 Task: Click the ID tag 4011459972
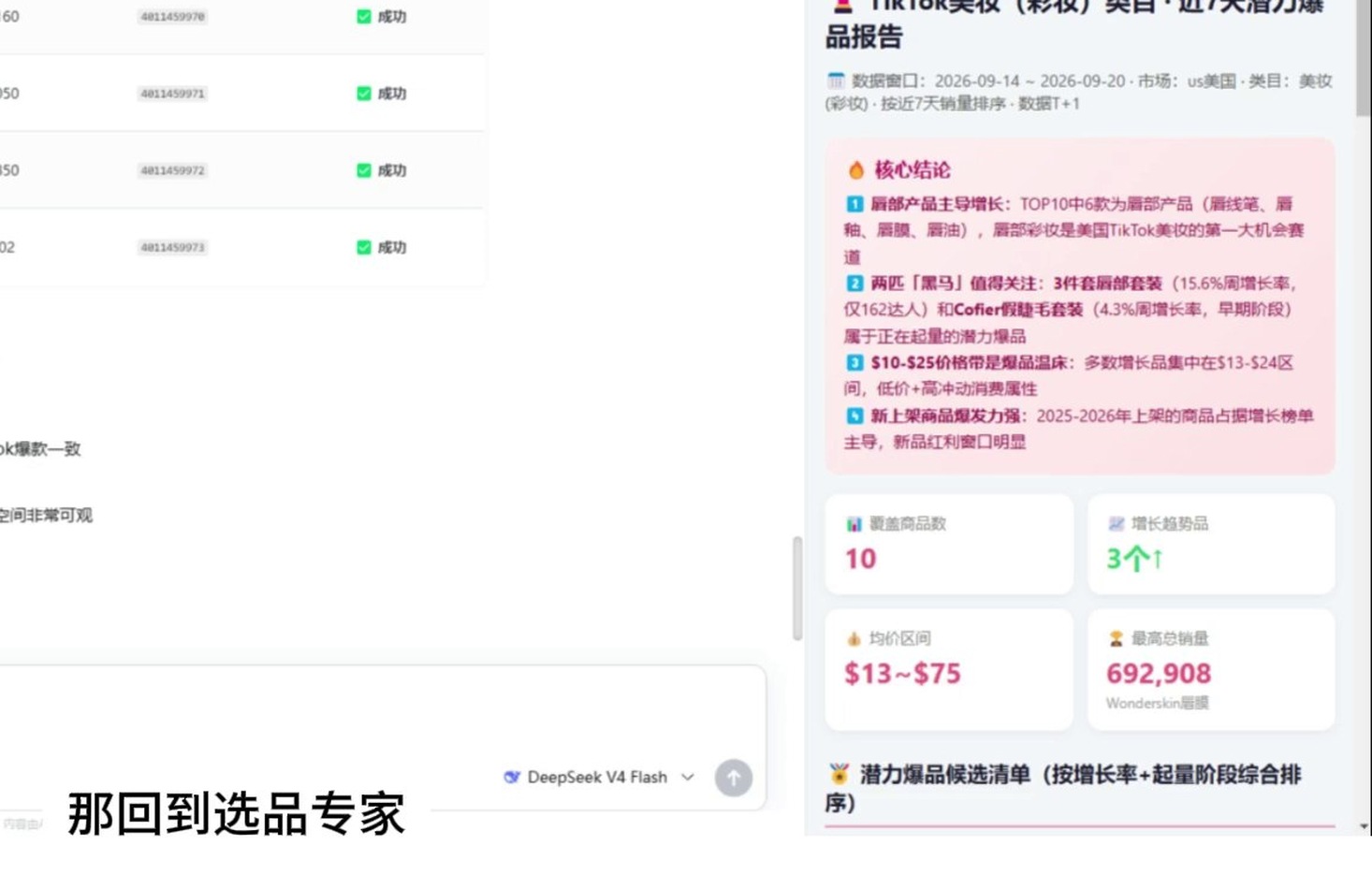pos(172,170)
